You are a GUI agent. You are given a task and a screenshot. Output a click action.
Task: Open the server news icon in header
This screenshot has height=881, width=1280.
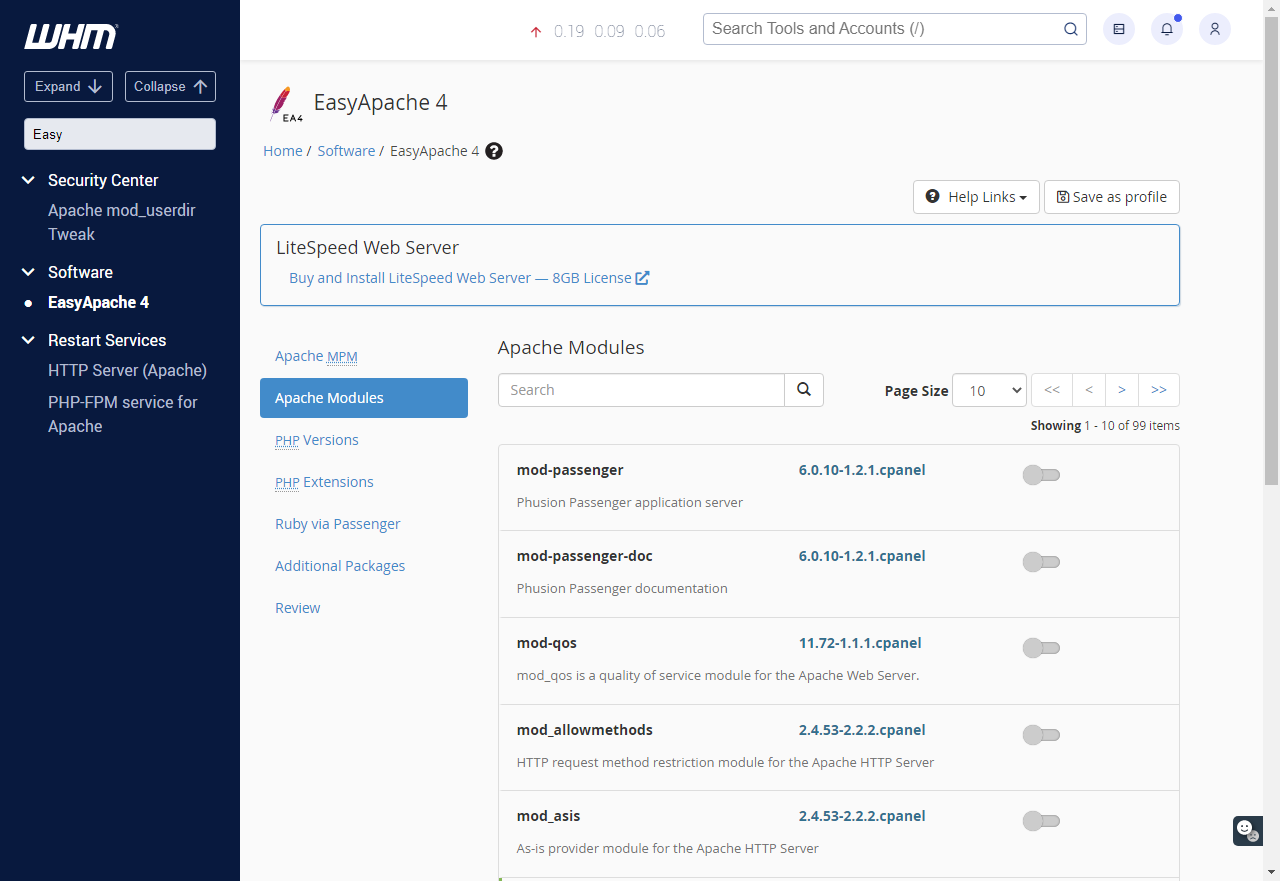coord(1119,29)
